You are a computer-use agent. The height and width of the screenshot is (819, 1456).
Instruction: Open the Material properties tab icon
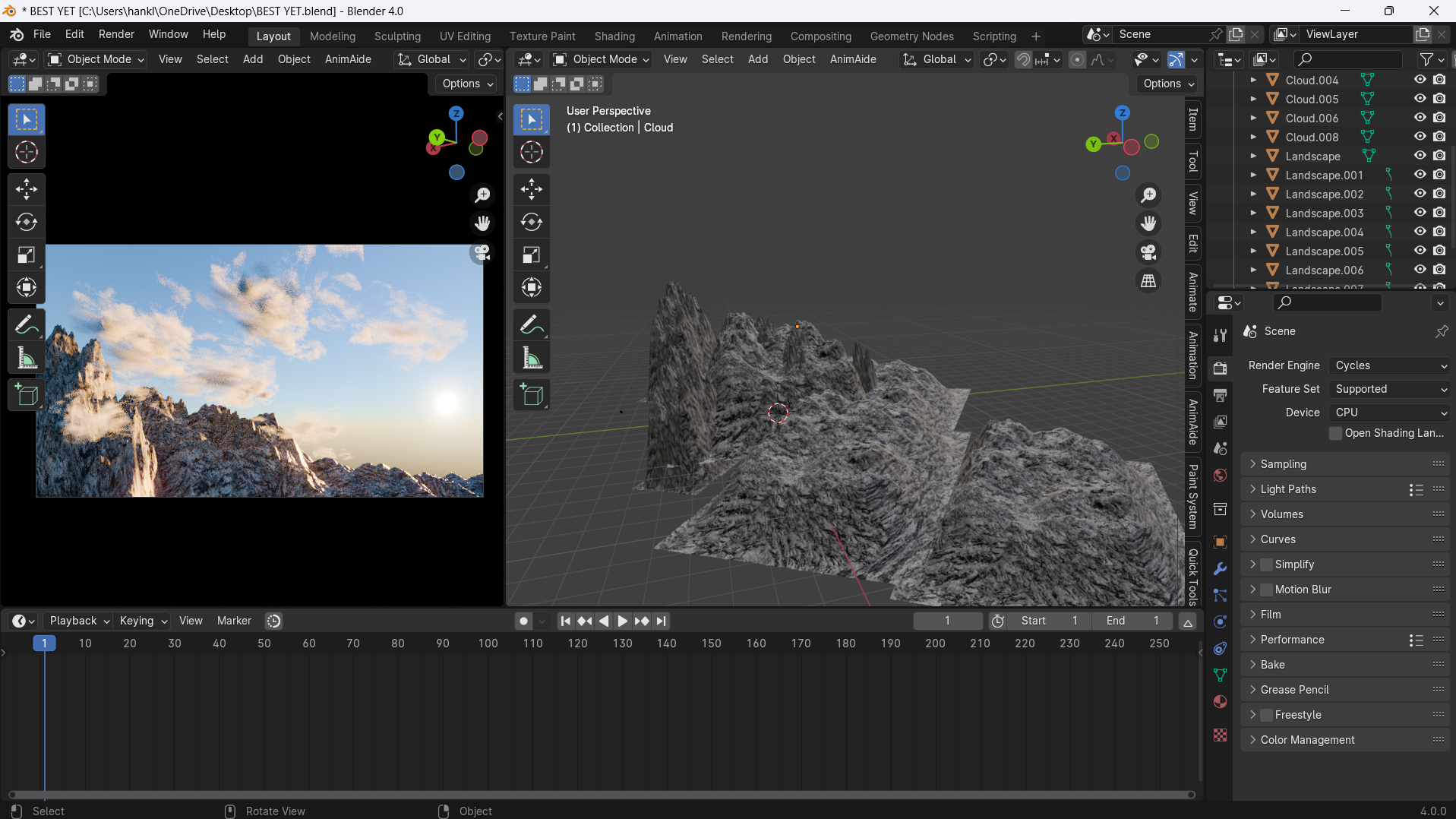pos(1220,701)
